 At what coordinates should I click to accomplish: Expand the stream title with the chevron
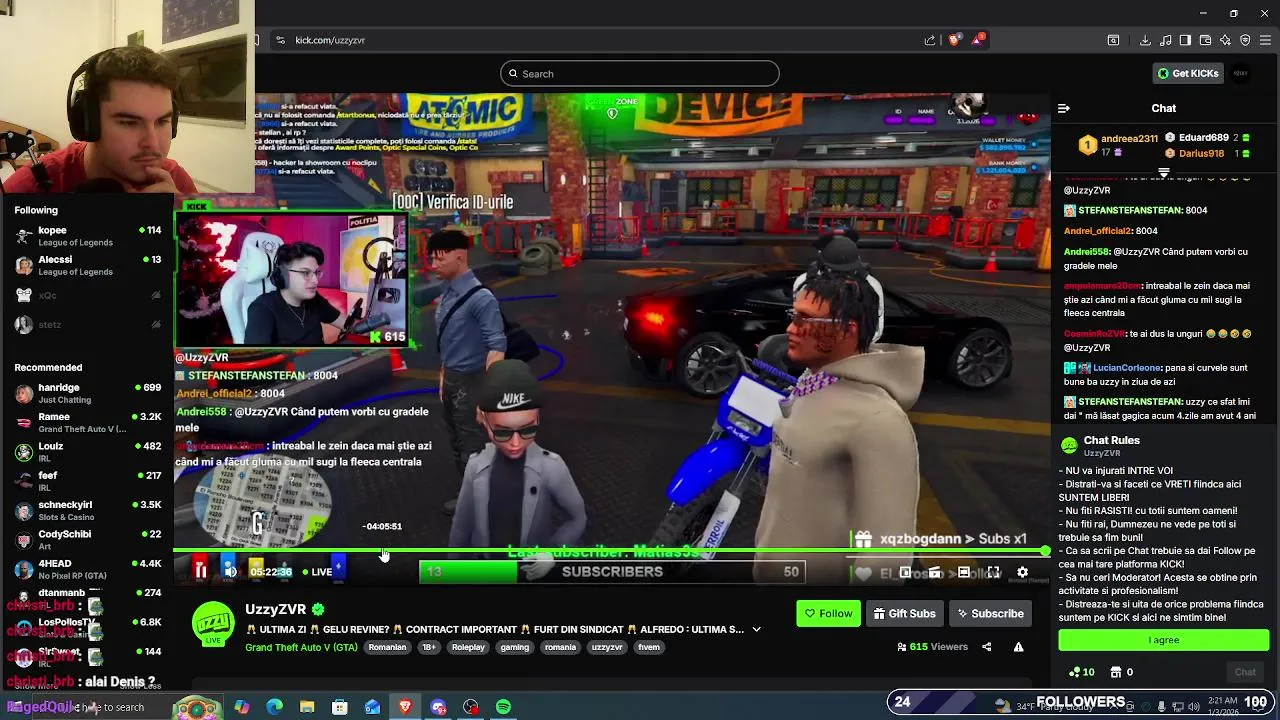756,629
